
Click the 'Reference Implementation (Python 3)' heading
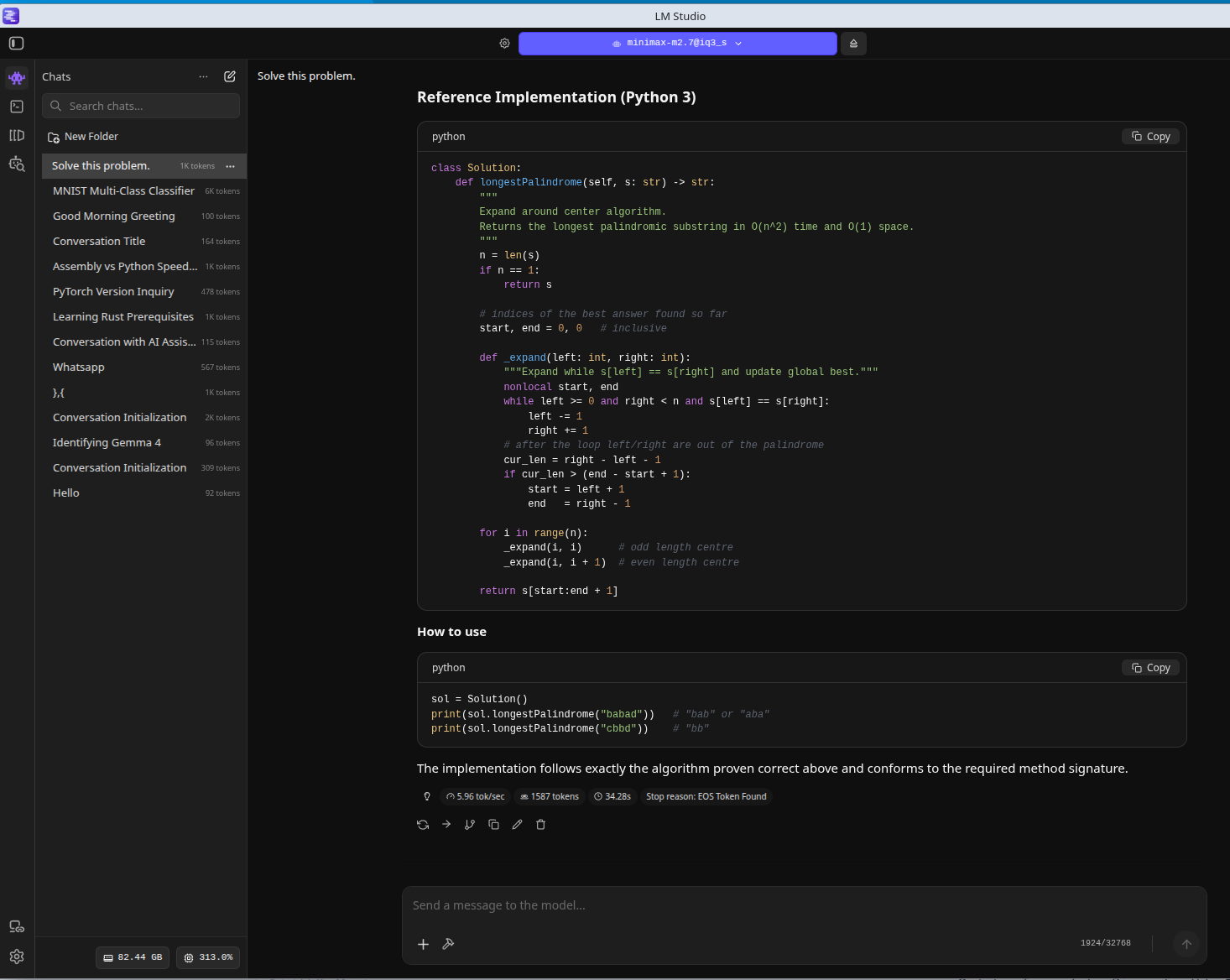pyautogui.click(x=556, y=97)
